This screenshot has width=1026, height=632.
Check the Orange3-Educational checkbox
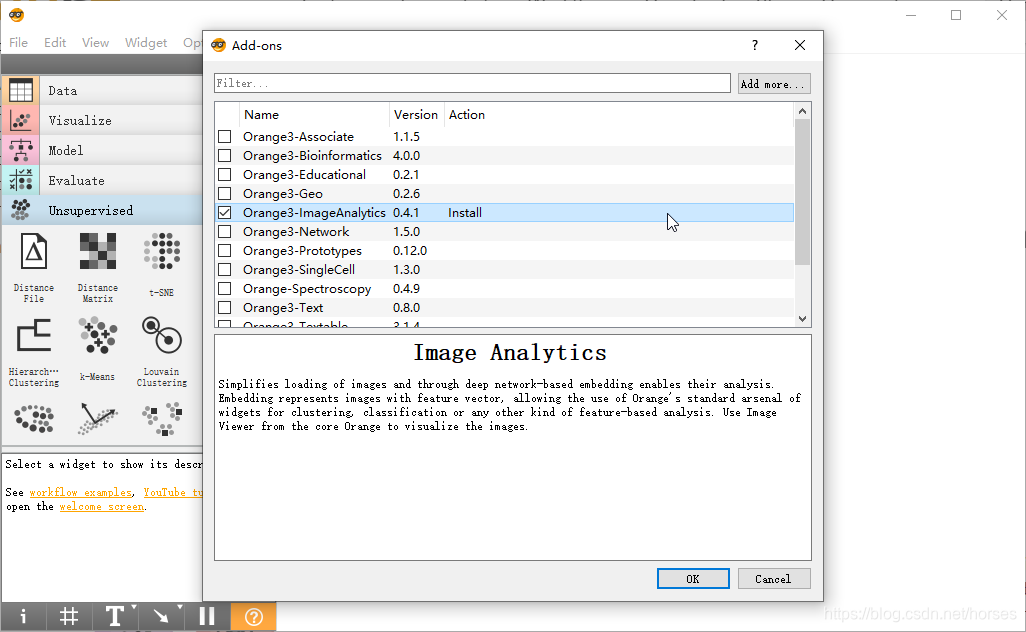pyautogui.click(x=224, y=175)
